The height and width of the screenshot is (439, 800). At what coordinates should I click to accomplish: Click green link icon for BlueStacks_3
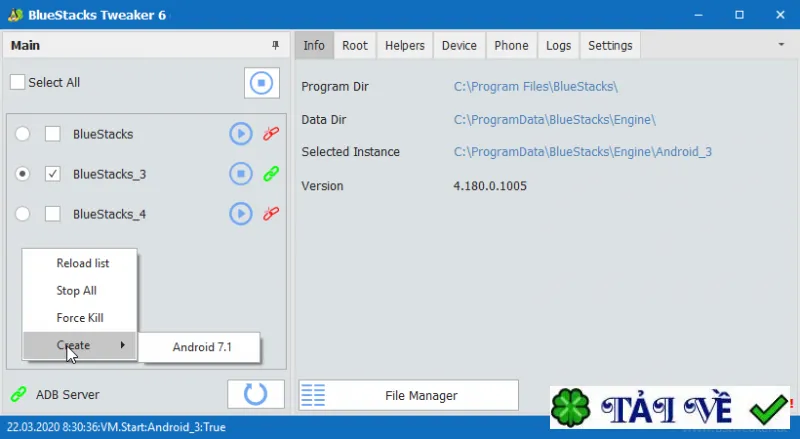click(271, 174)
